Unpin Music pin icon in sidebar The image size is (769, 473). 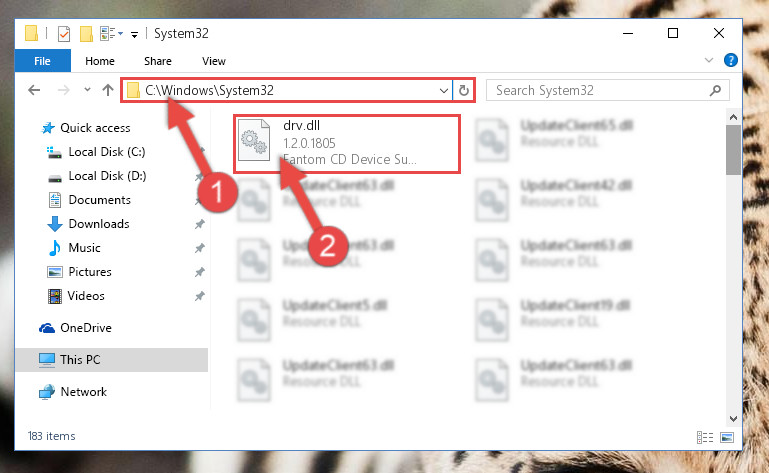point(200,248)
